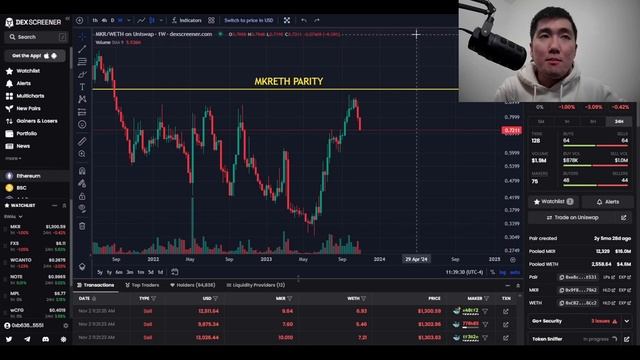Viewport: 640px width, 360px height.
Task: Open the go to date calendar icon
Action: point(175,272)
